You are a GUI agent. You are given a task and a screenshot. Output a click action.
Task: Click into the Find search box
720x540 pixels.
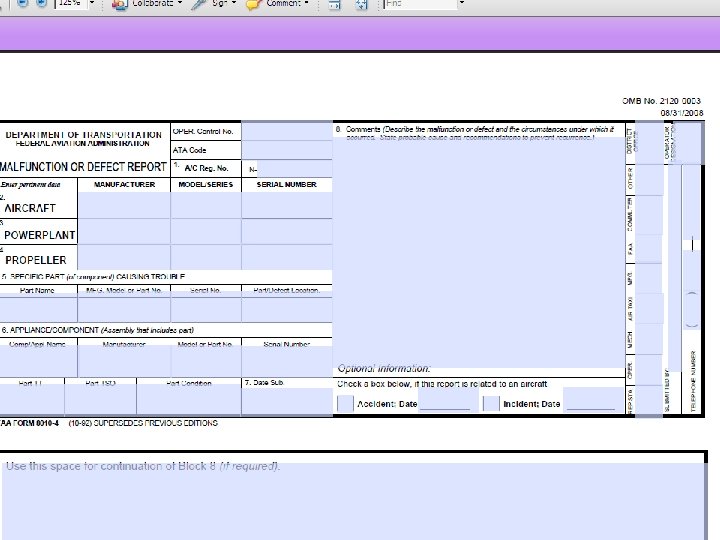tap(421, 4)
